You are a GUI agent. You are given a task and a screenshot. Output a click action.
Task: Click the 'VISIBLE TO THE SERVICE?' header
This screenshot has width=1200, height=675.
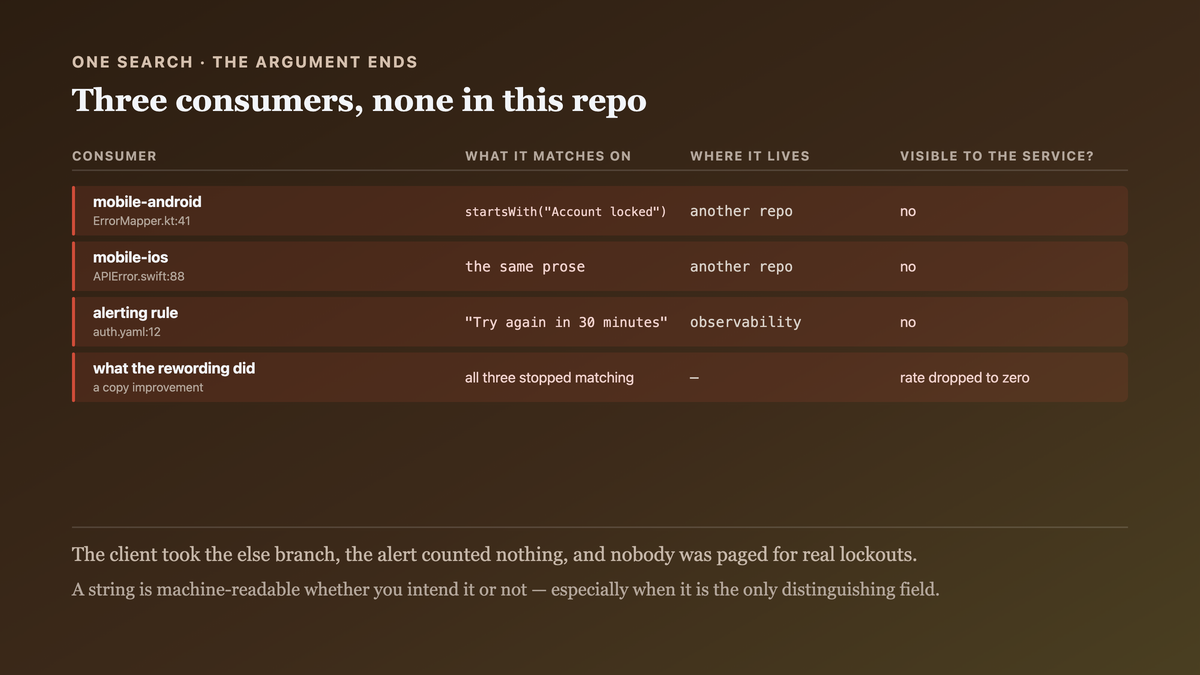997,156
